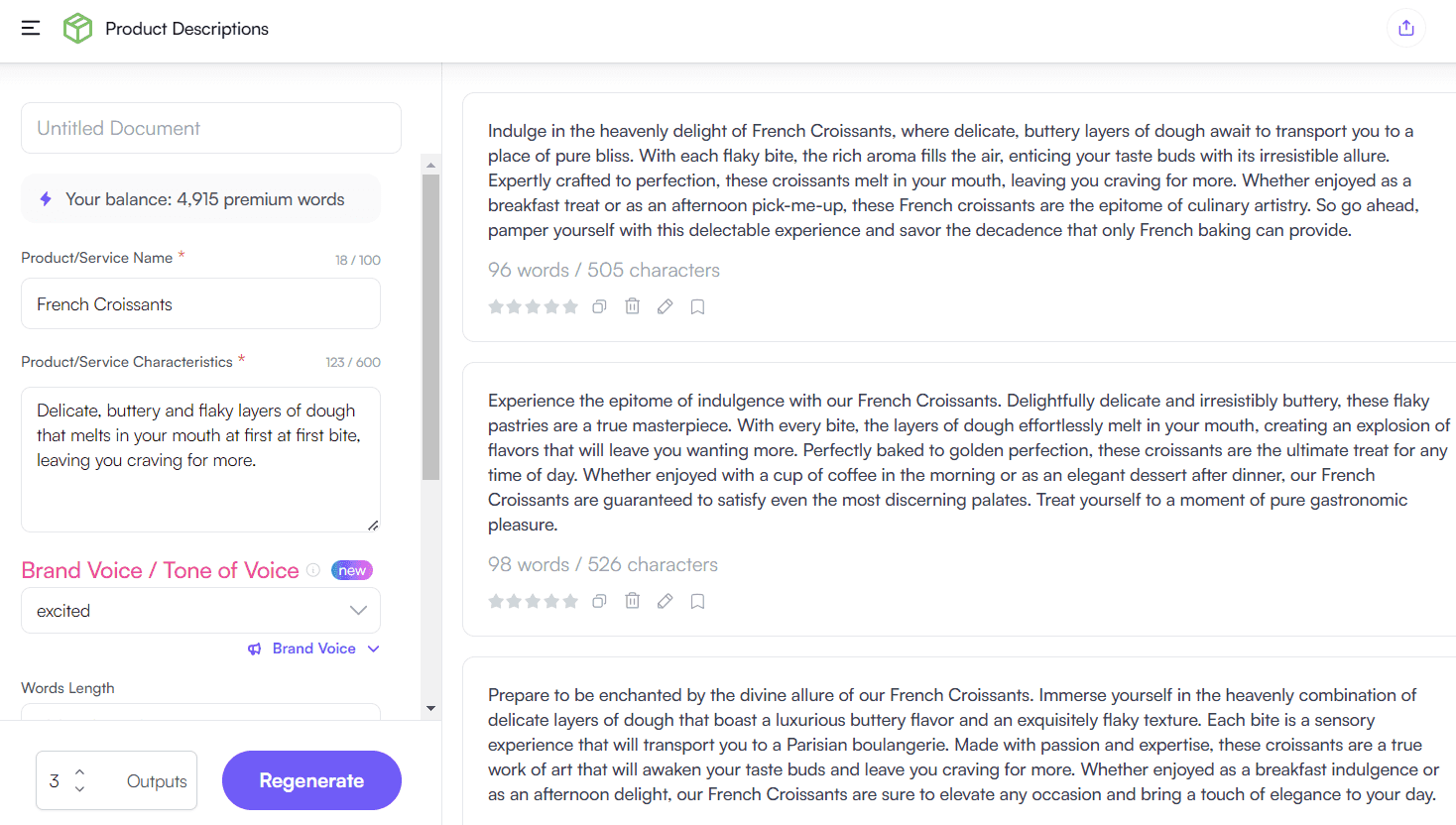Open the tone of voice dropdown showing excited
The image size is (1456, 825).
[x=200, y=610]
